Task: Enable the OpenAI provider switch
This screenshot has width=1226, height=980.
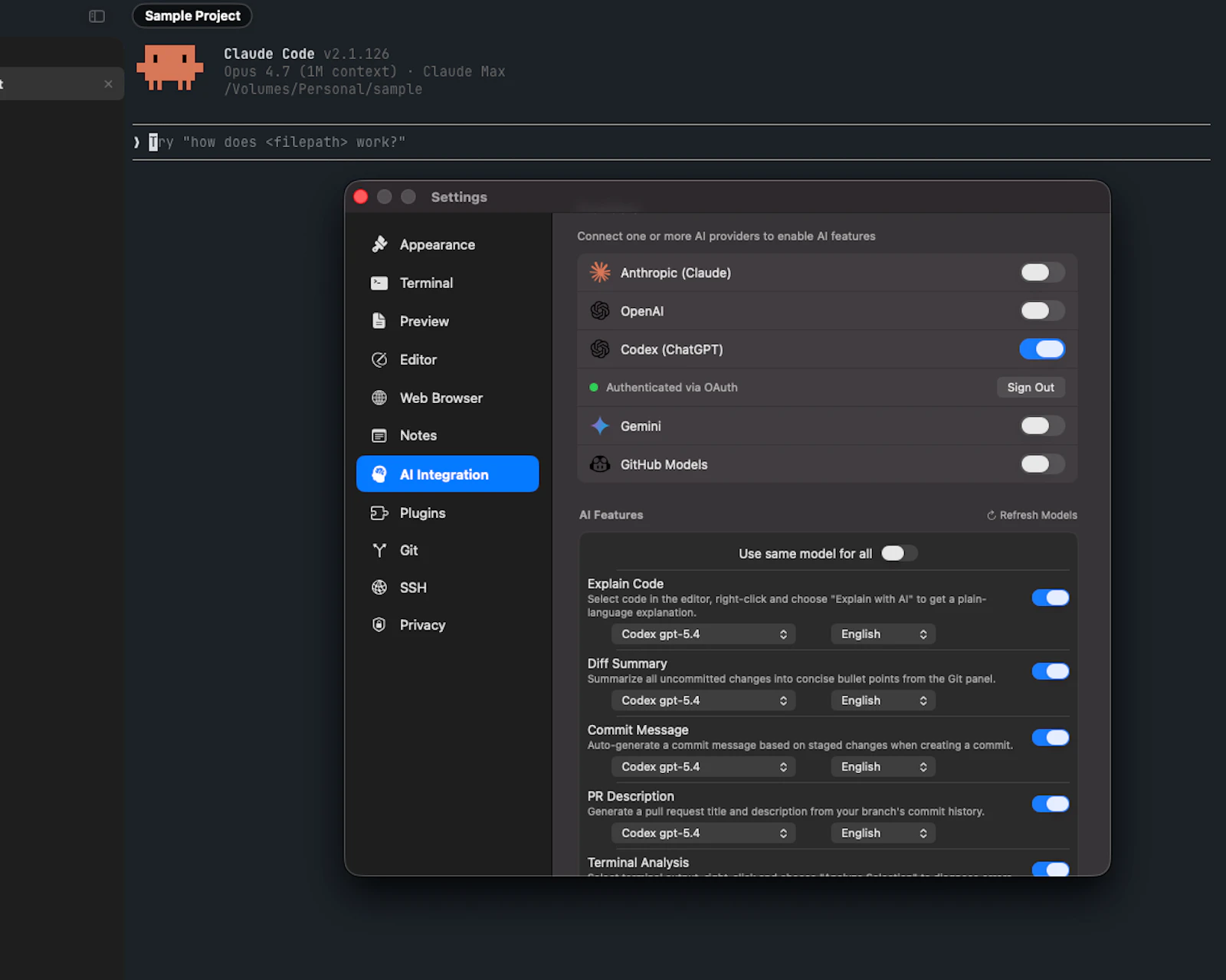Action: 1042,310
